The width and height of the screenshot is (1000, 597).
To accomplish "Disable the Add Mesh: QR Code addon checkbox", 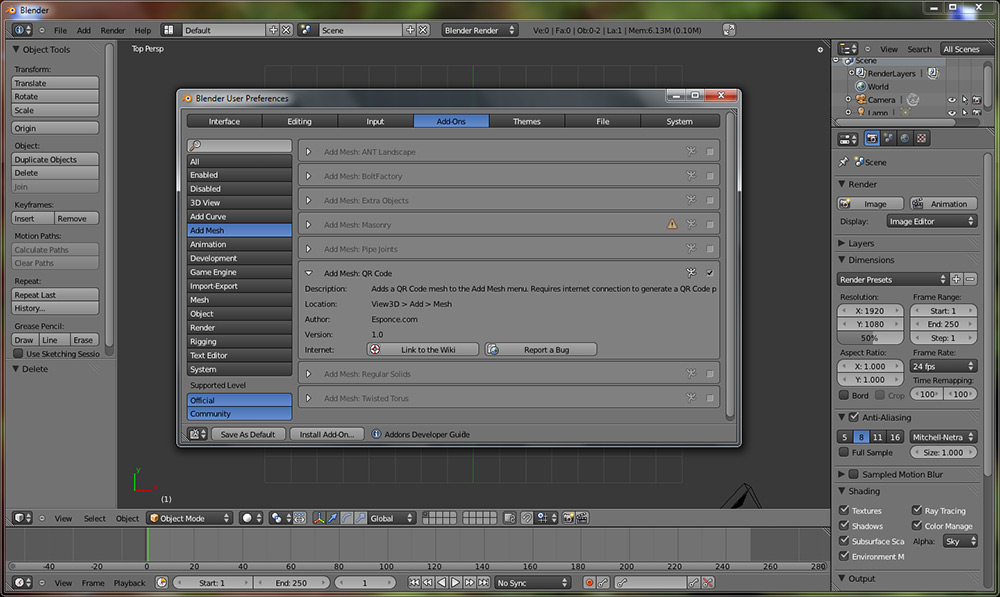I will point(710,273).
